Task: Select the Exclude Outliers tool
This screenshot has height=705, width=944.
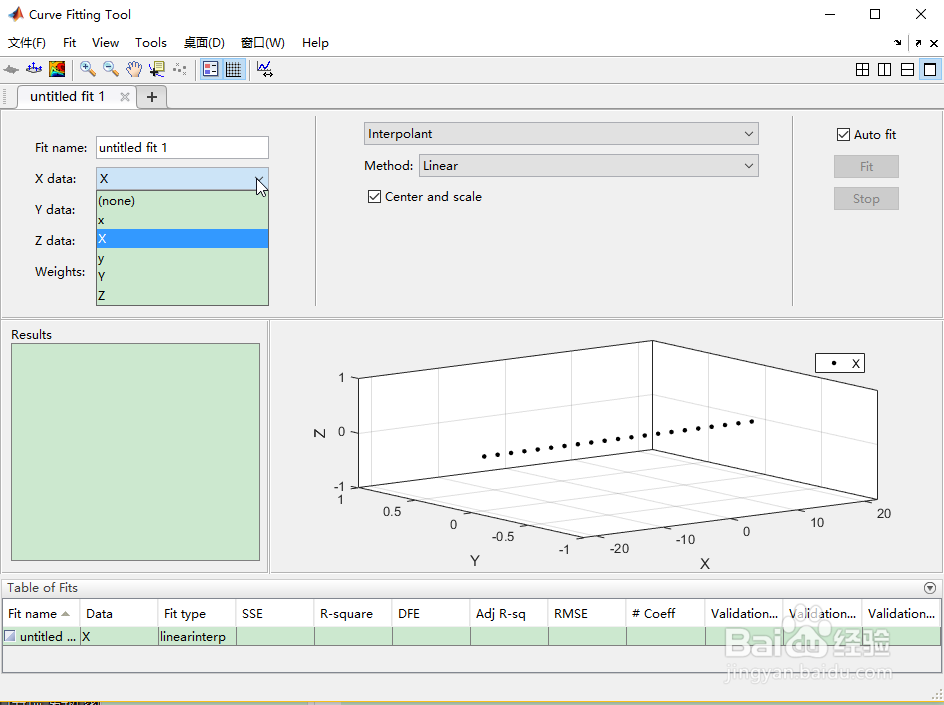Action: coord(179,69)
